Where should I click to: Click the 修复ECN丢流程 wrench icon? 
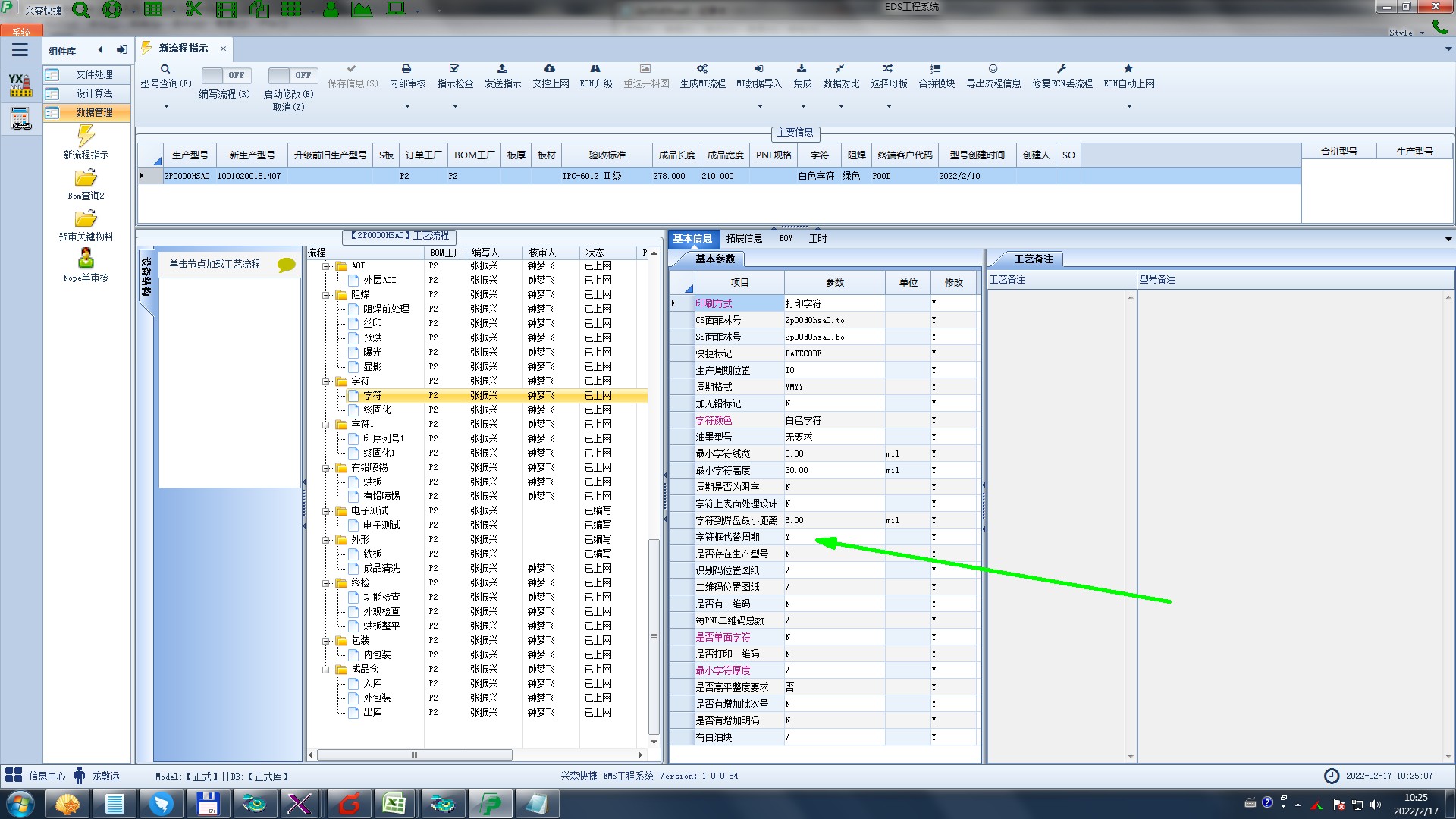coord(1062,69)
